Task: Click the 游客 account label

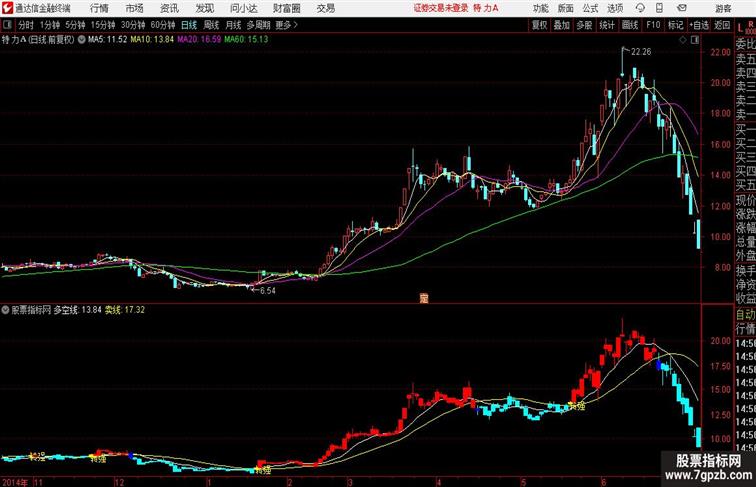Action: tap(723, 8)
